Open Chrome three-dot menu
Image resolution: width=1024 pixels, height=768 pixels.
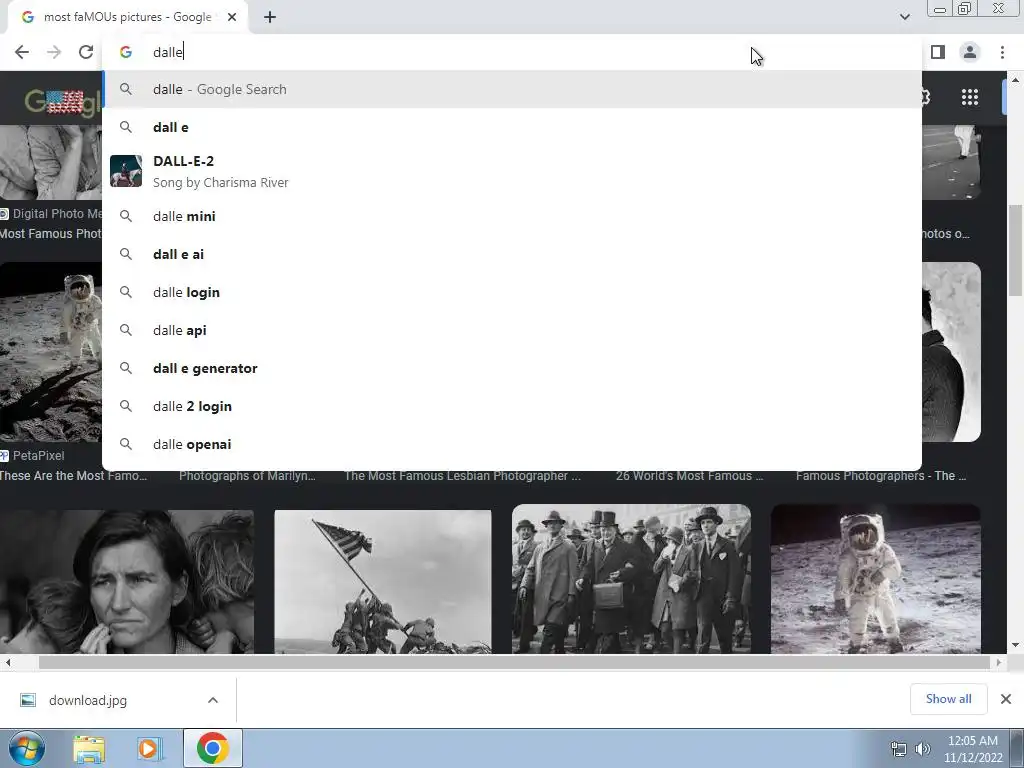(x=1002, y=52)
